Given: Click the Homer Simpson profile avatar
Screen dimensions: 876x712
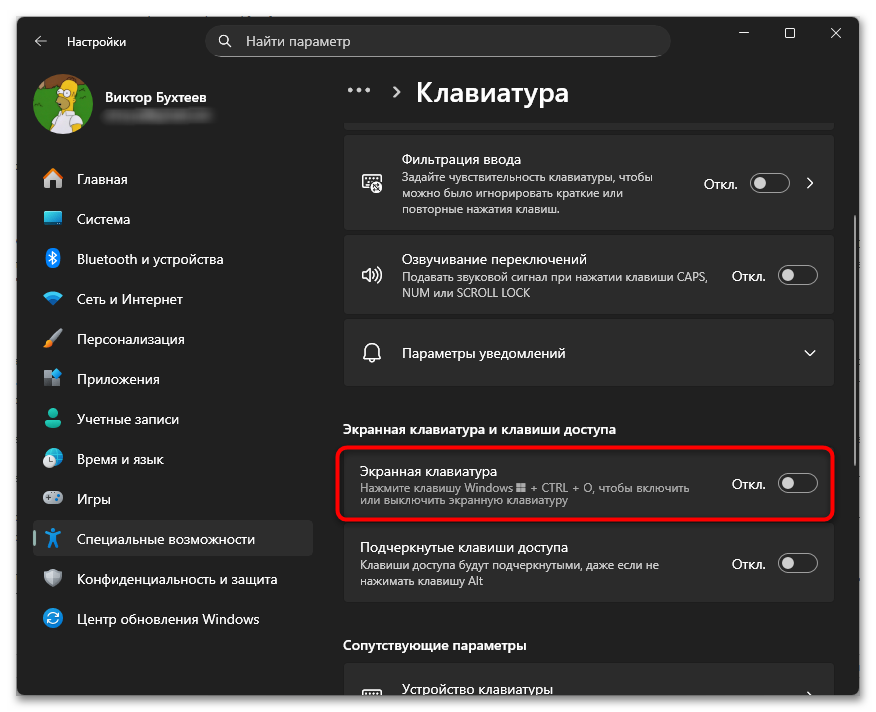Looking at the screenshot, I should tap(63, 104).
